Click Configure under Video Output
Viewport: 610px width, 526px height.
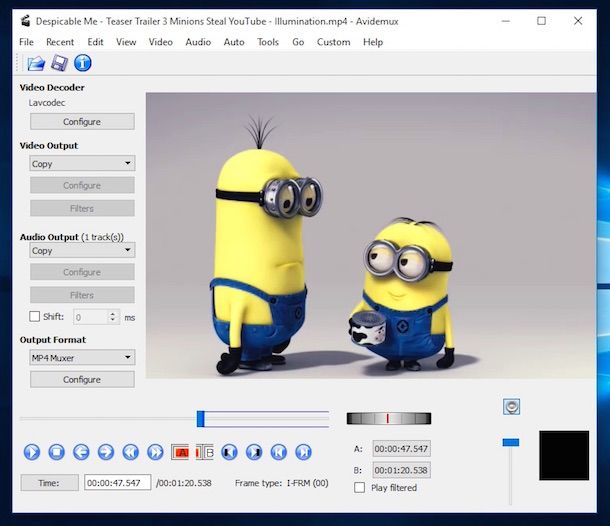pos(82,185)
